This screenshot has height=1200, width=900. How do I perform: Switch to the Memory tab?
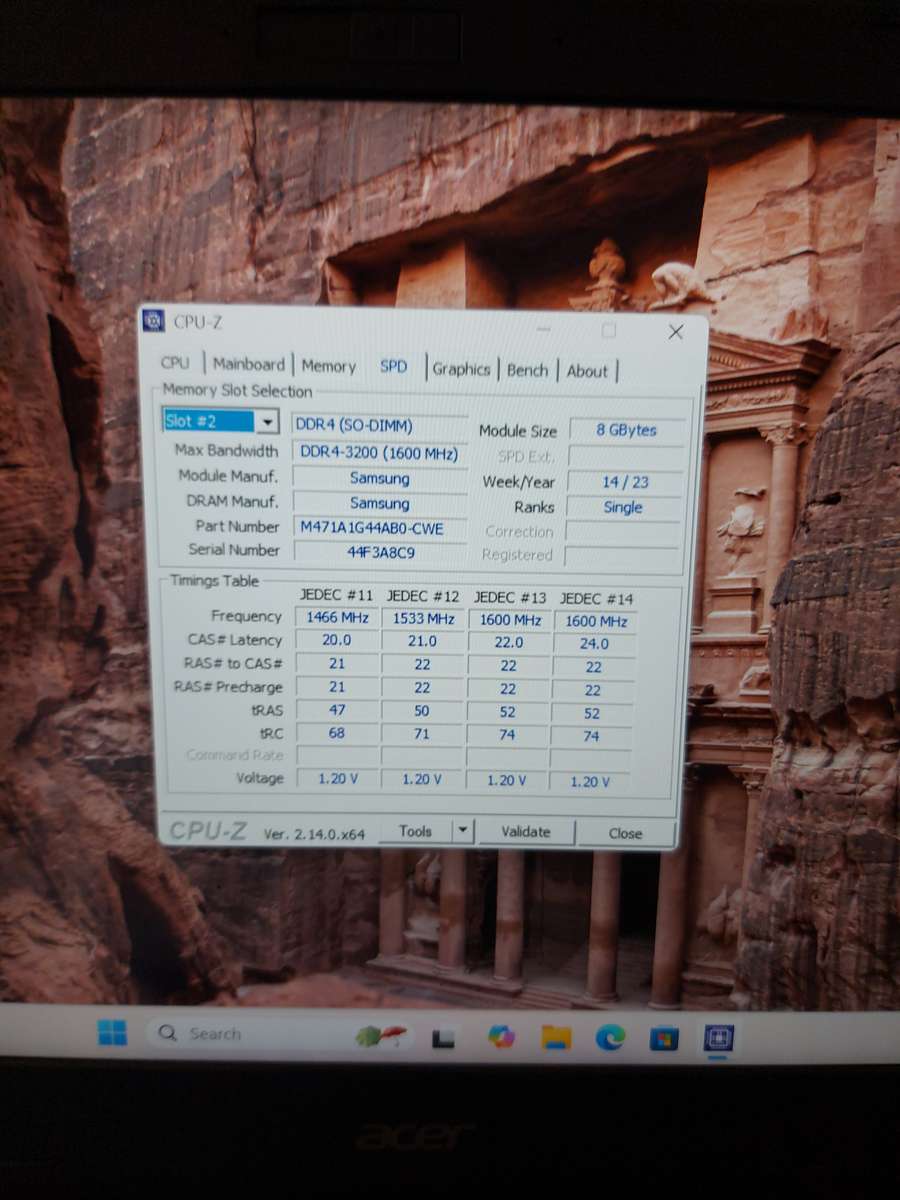[328, 366]
